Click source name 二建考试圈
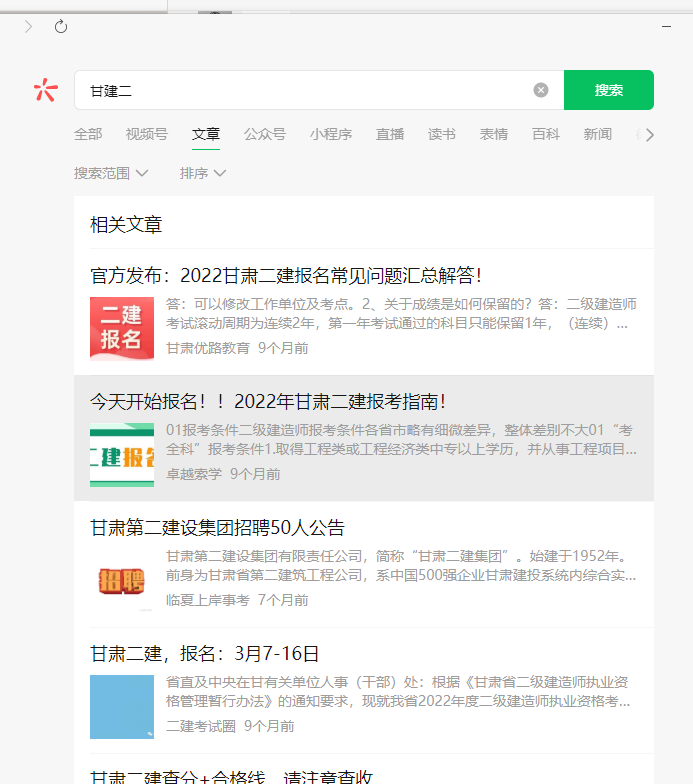The height and width of the screenshot is (784, 693). pyautogui.click(x=200, y=726)
